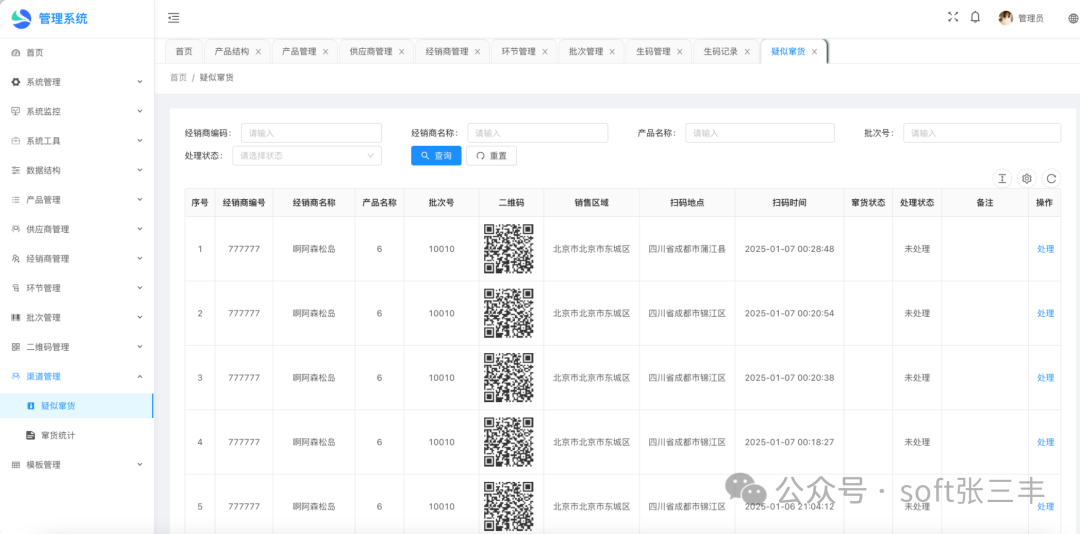Image resolution: width=1080 pixels, height=534 pixels.
Task: Expand the 系统管理 sidebar menu
Action: coord(75,82)
